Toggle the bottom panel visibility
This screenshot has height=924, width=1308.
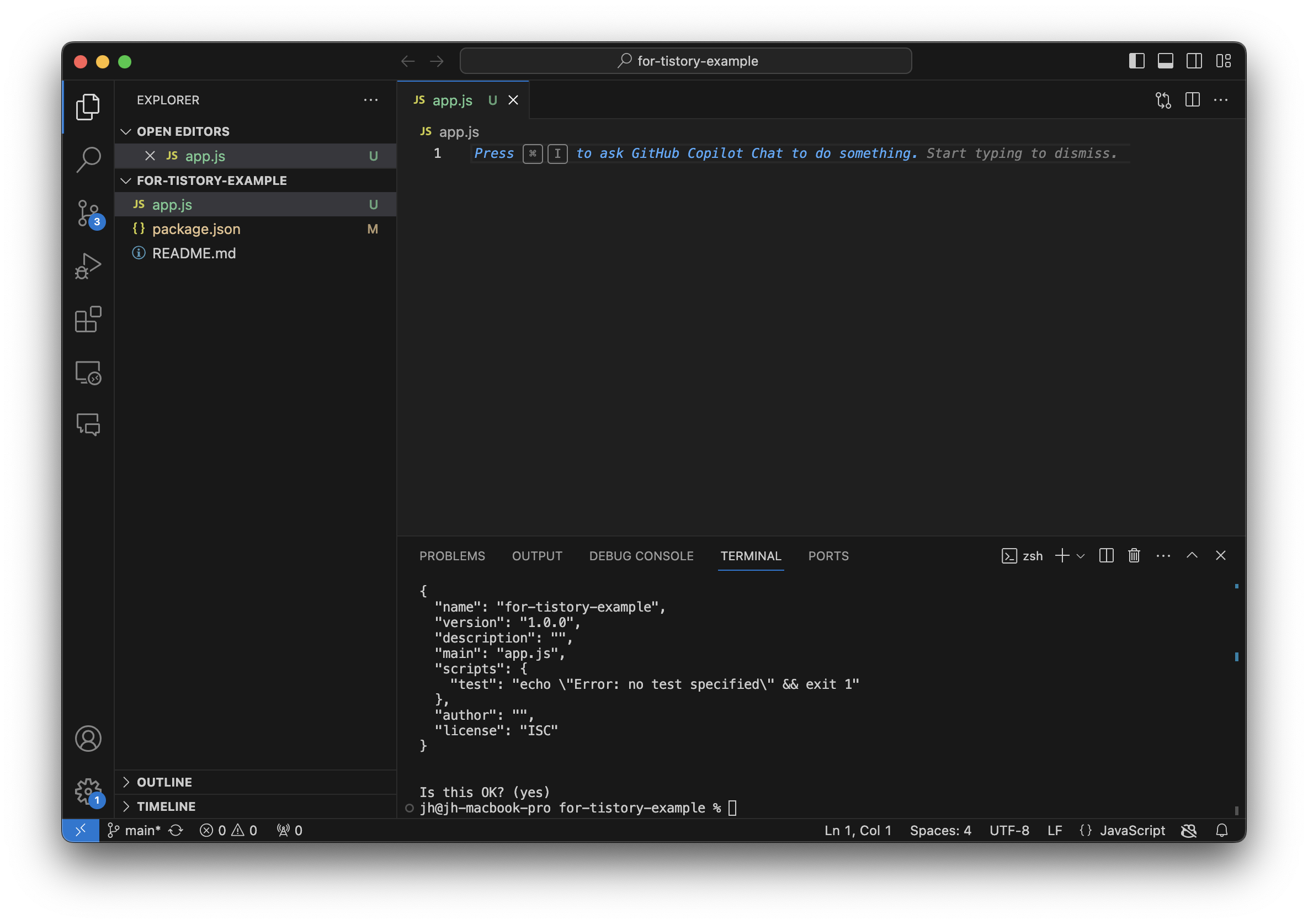(x=1165, y=61)
